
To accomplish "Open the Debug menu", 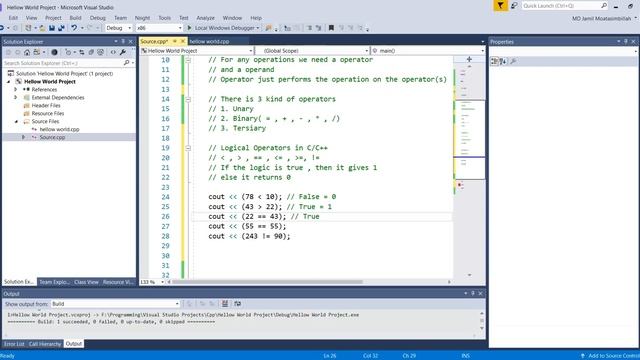I will [x=98, y=18].
